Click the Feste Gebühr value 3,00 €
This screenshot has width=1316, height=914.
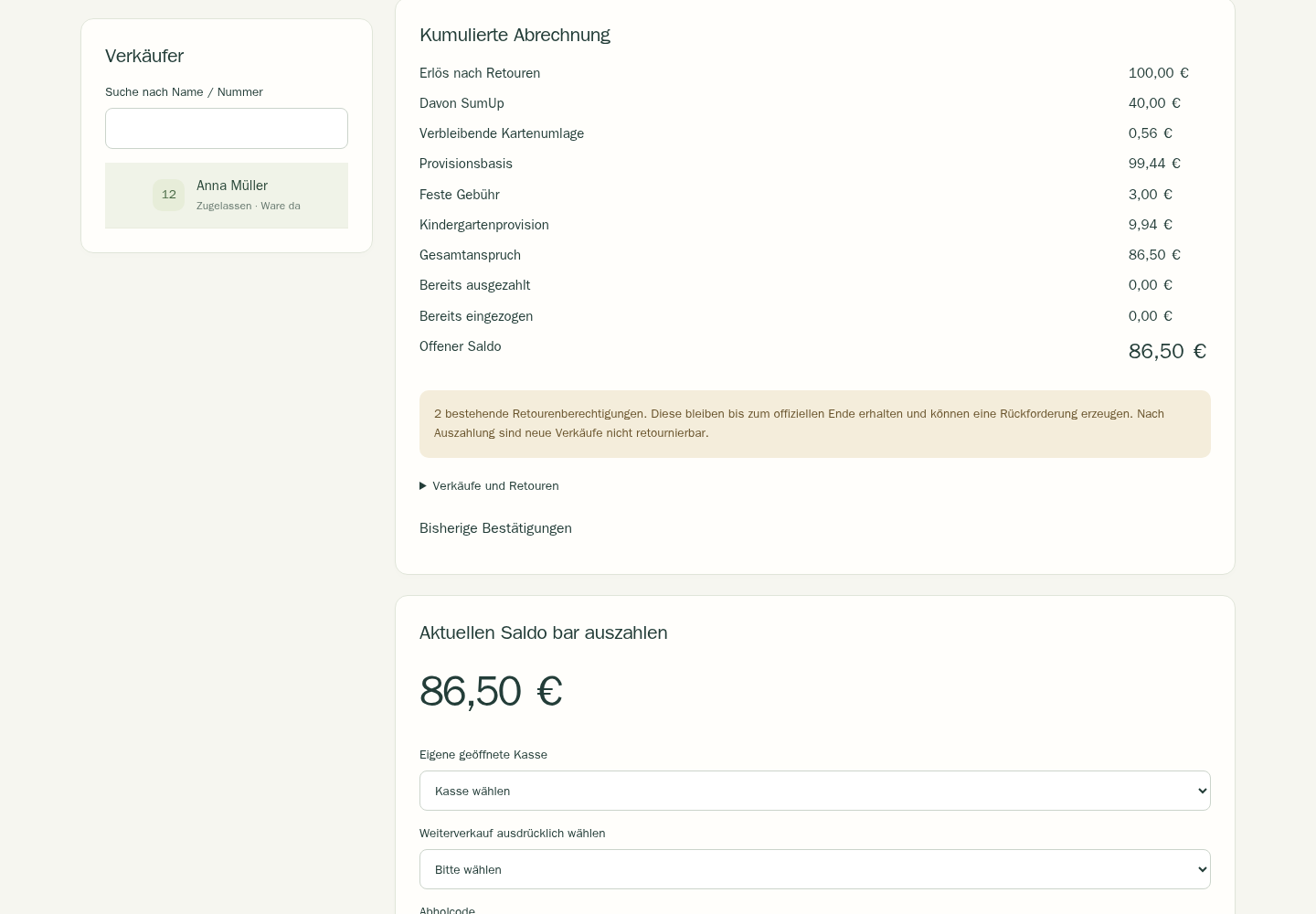1151,195
